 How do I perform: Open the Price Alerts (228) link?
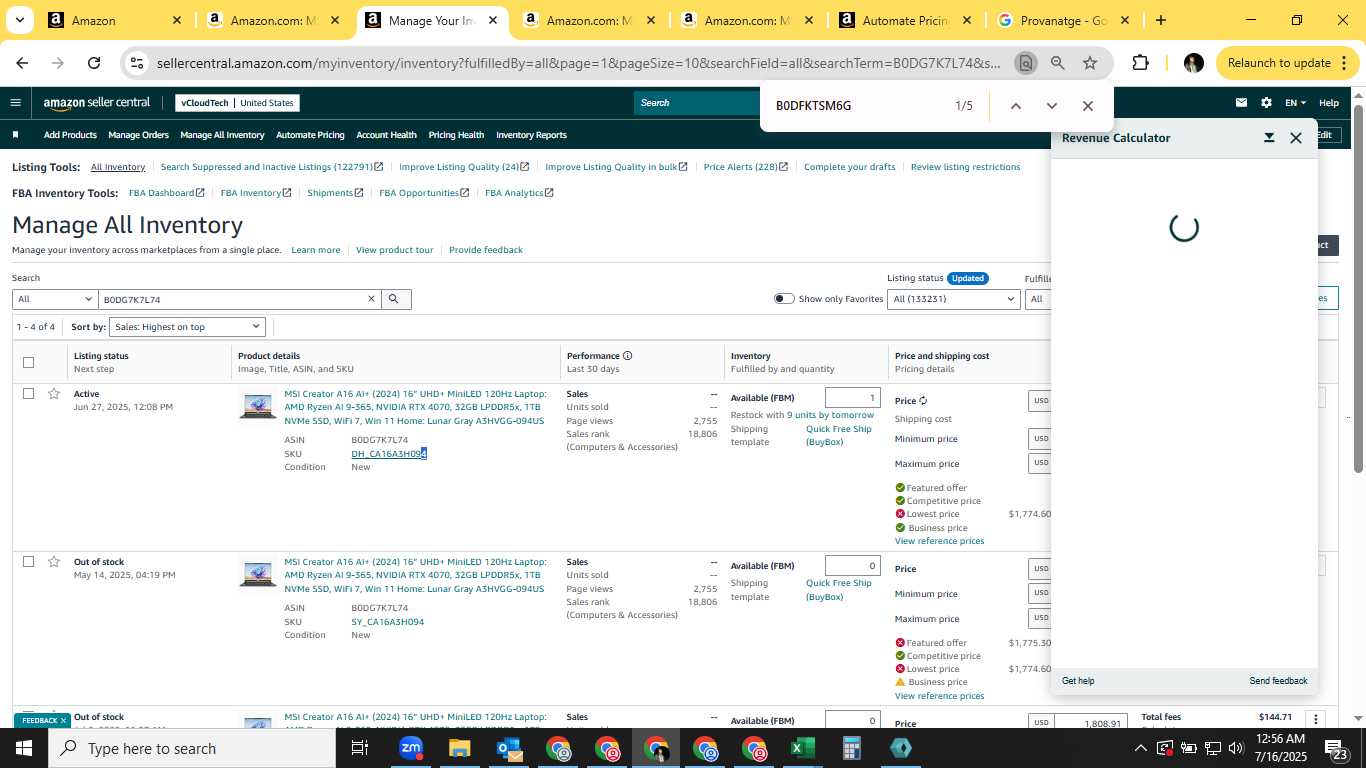coord(745,167)
